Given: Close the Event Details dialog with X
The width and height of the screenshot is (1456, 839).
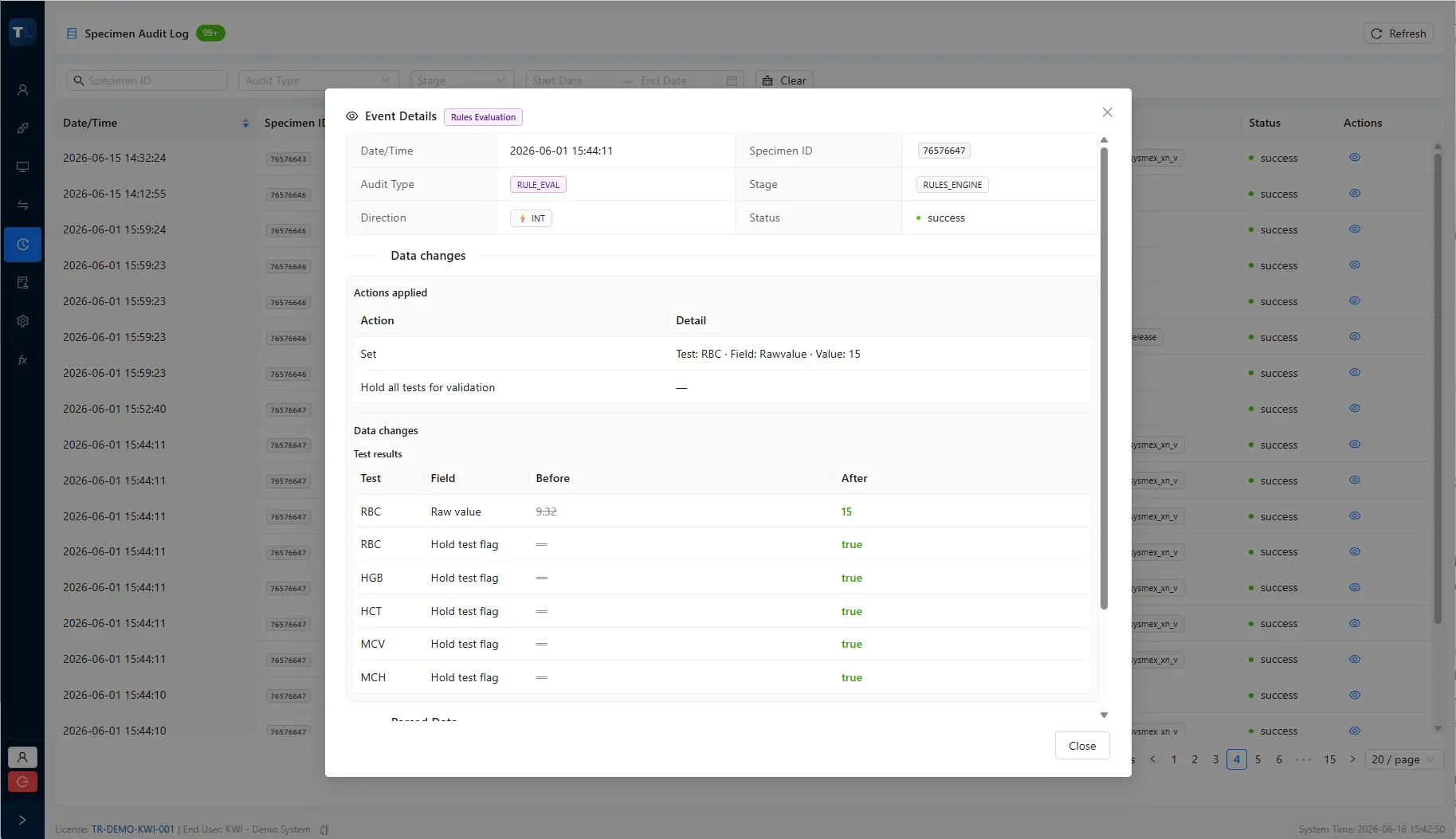Looking at the screenshot, I should click(1107, 112).
